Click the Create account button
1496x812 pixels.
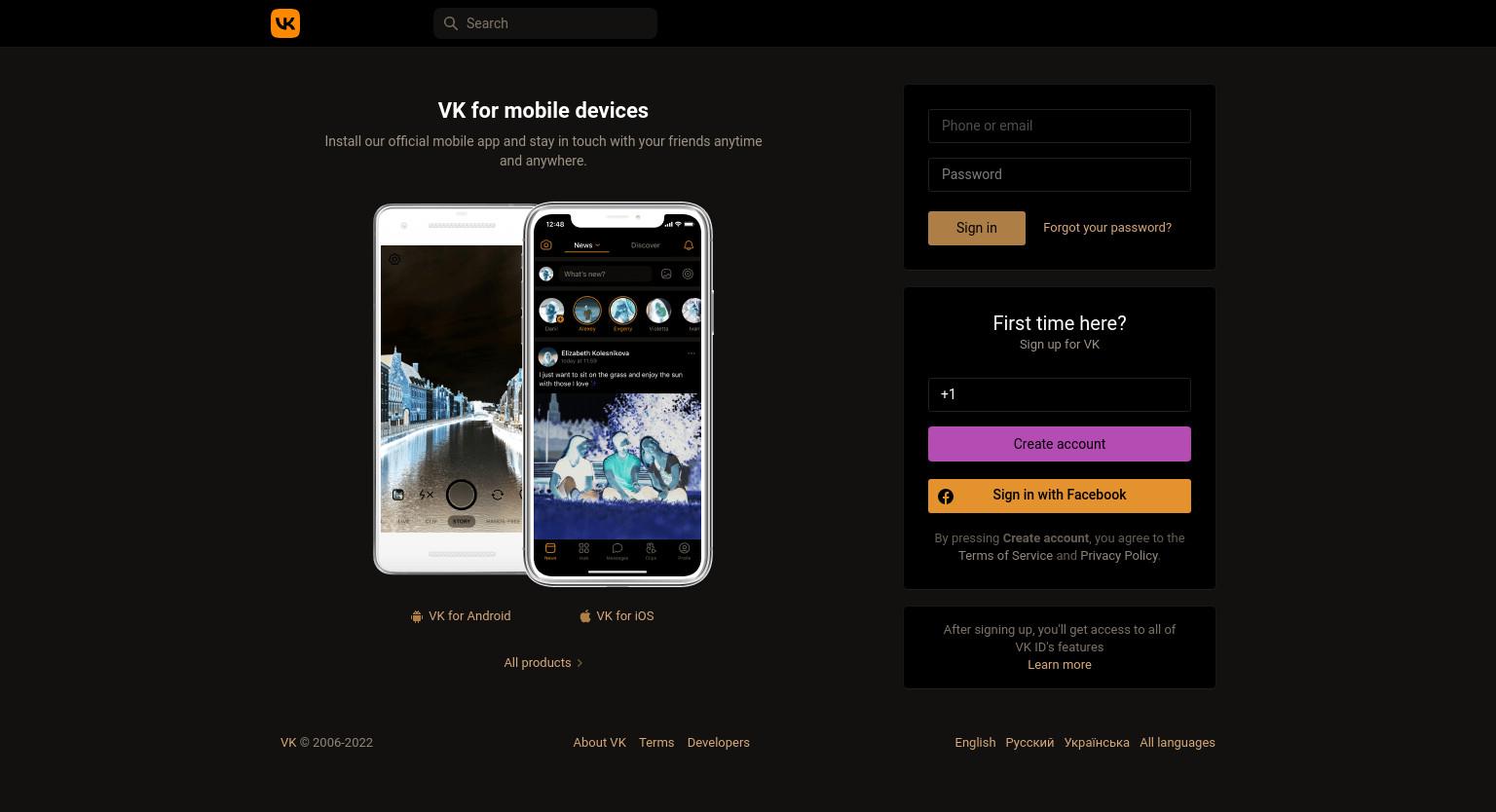click(1060, 444)
